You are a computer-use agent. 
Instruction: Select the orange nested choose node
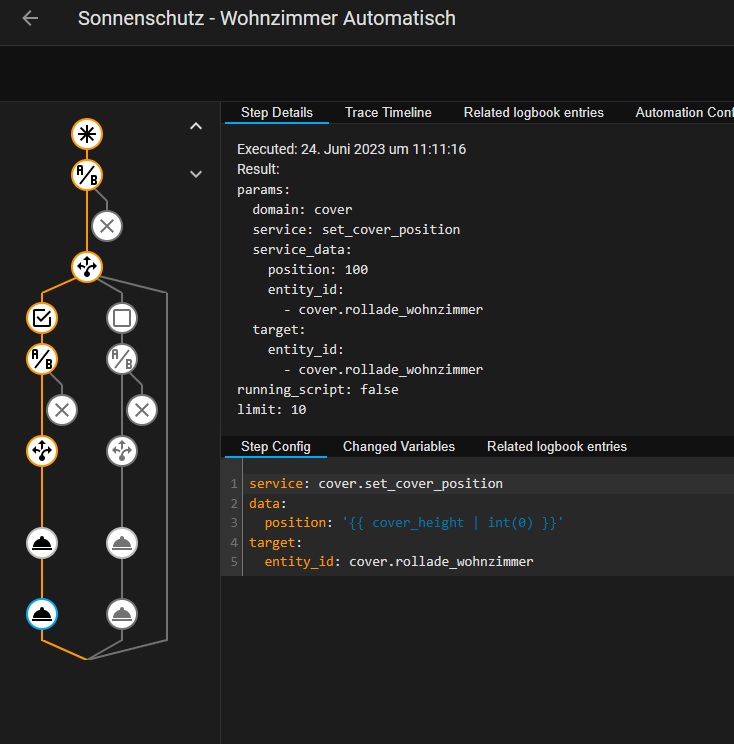[42, 451]
